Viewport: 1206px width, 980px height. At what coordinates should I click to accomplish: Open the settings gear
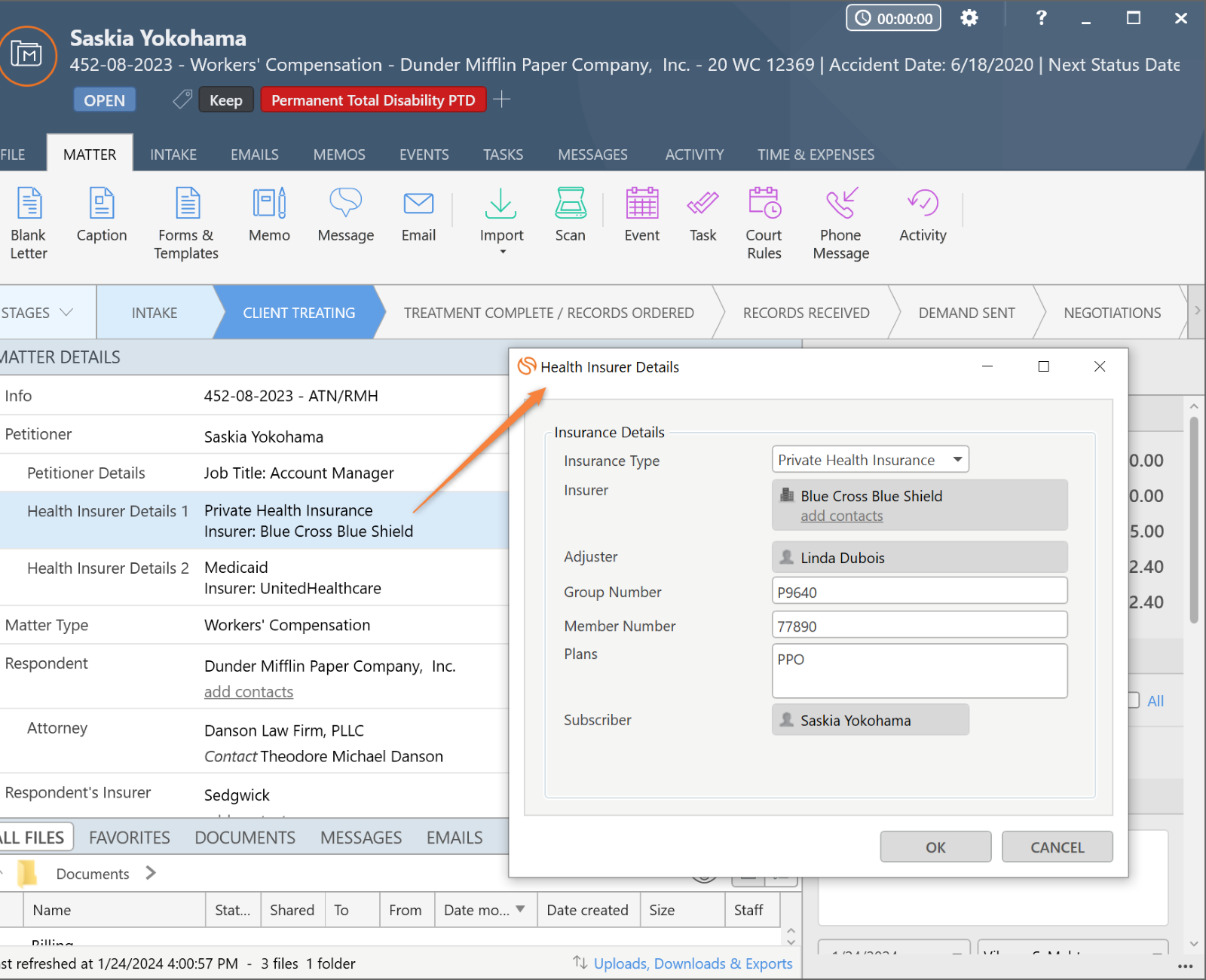(x=969, y=18)
